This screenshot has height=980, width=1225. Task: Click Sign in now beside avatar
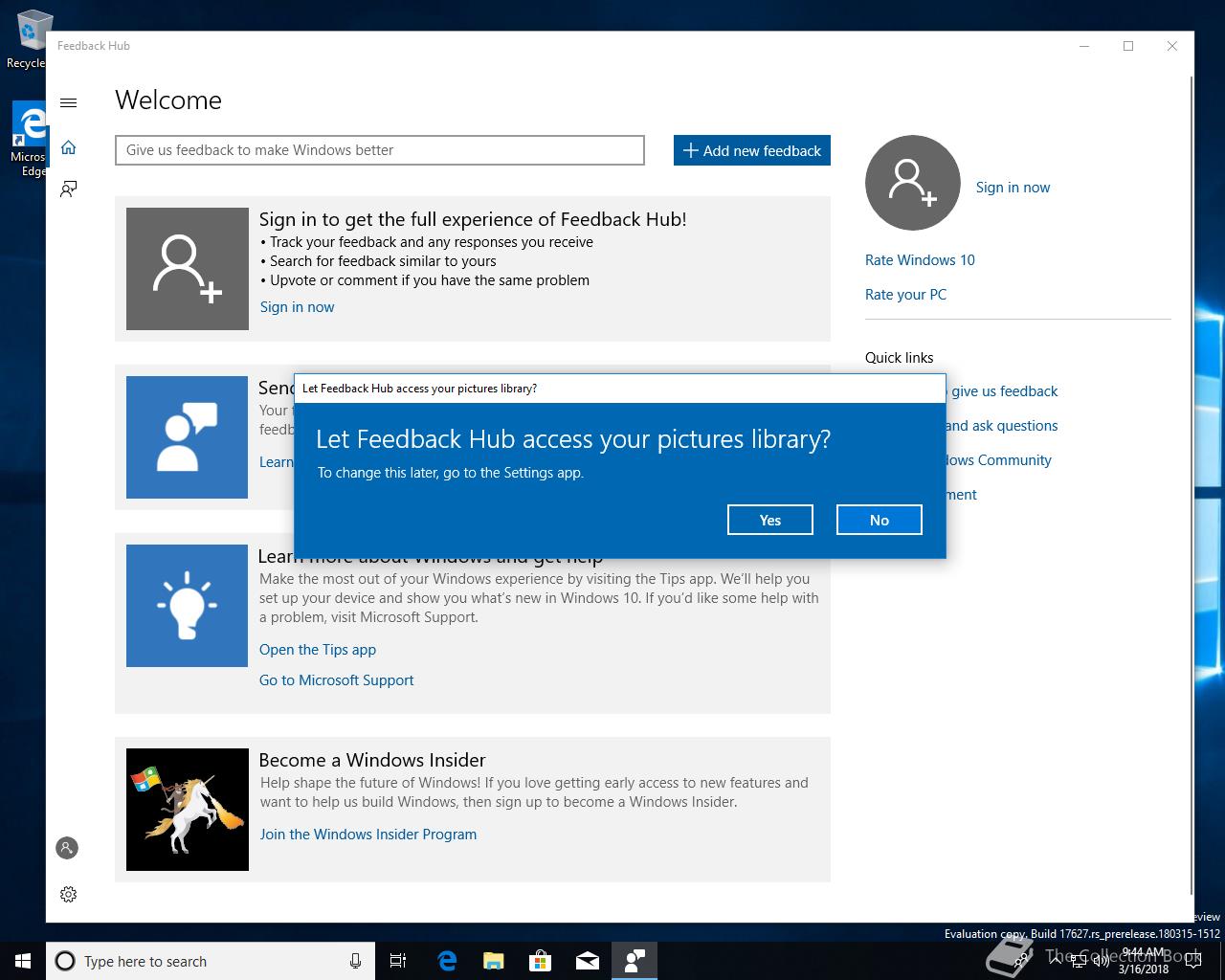pos(1013,188)
